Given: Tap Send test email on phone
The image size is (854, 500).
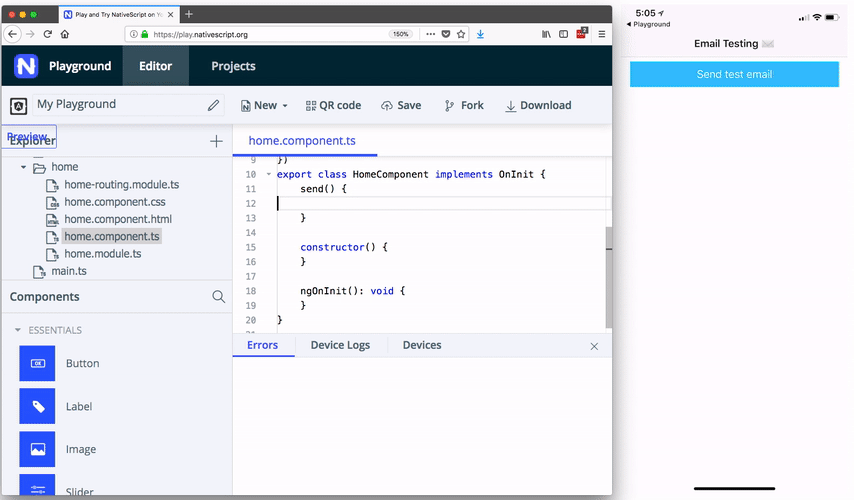Looking at the screenshot, I should click(x=734, y=74).
